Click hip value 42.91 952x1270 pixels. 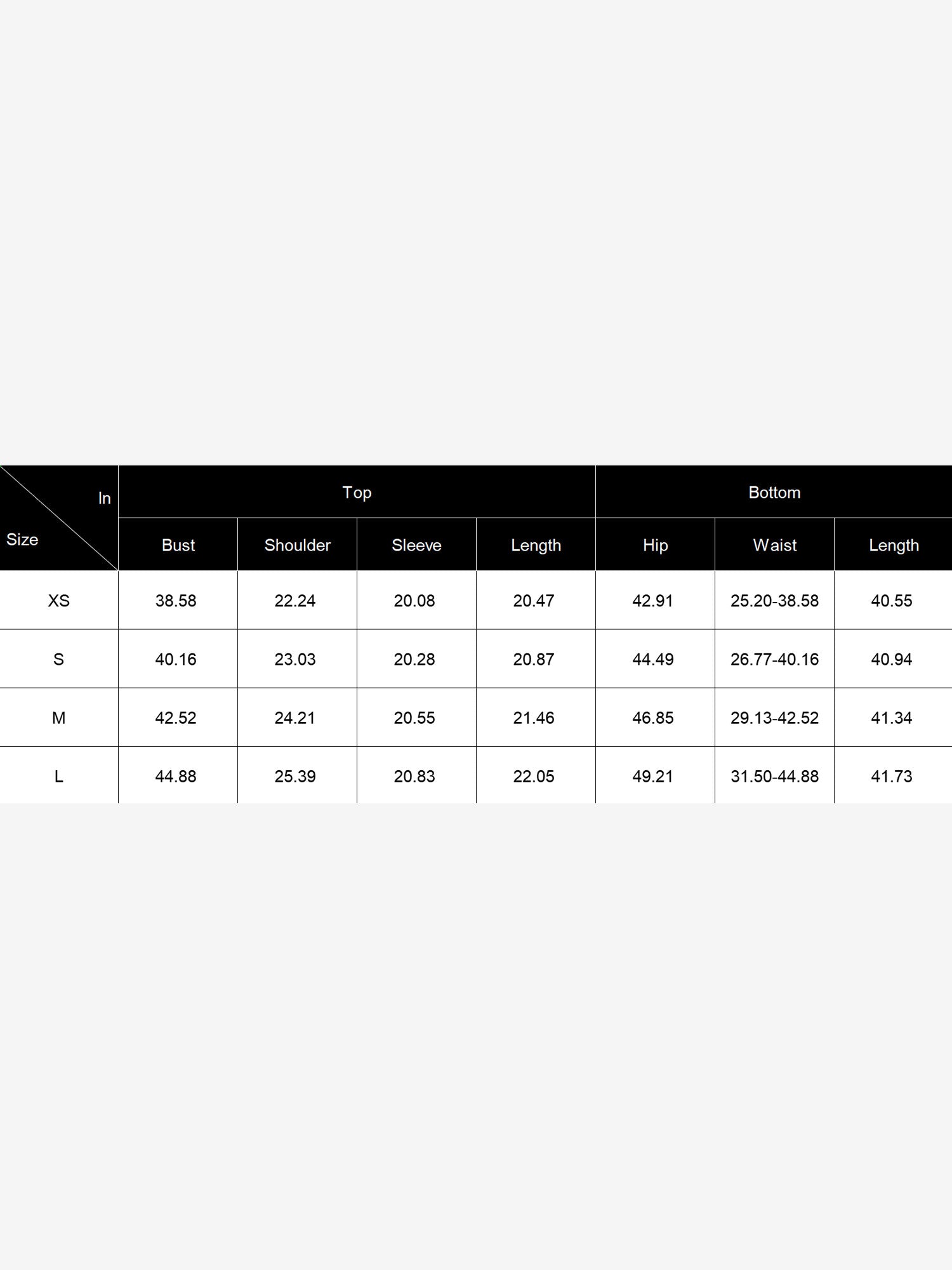tap(653, 601)
